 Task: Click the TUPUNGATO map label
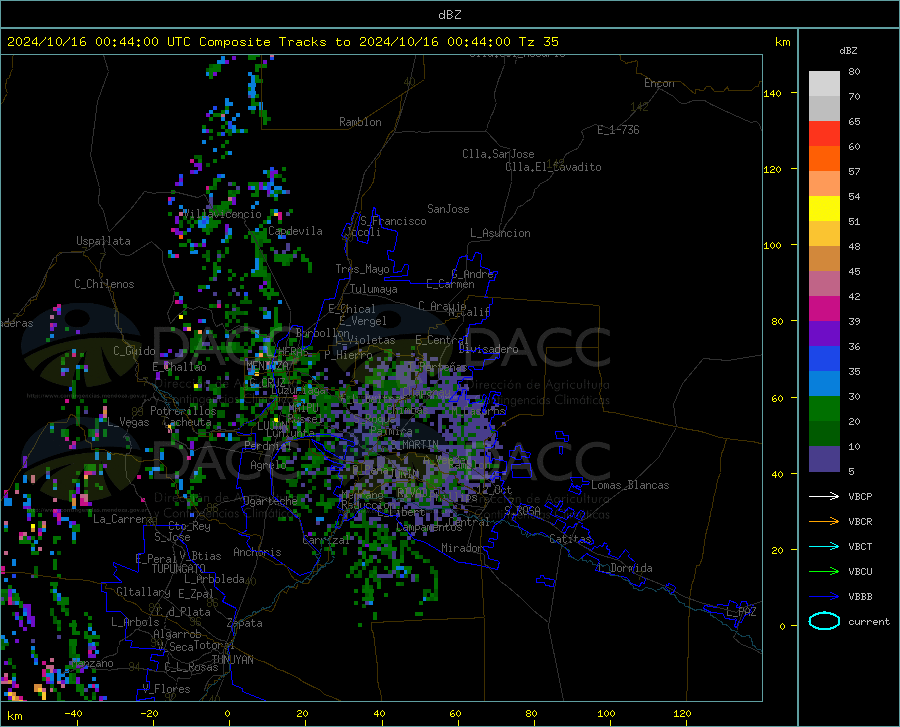179,569
